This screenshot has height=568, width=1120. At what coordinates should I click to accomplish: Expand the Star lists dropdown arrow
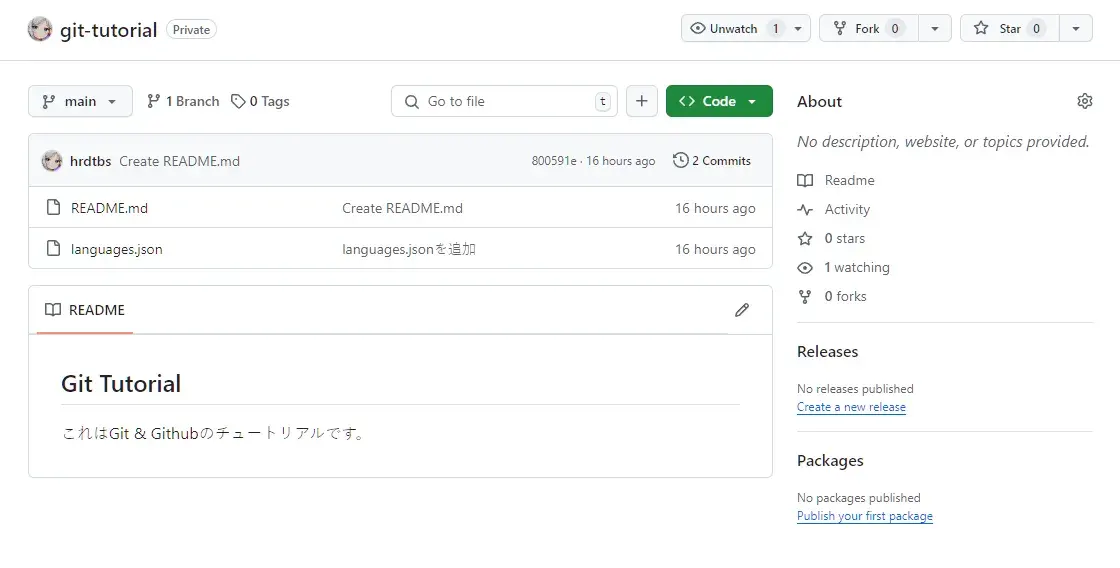point(1076,29)
